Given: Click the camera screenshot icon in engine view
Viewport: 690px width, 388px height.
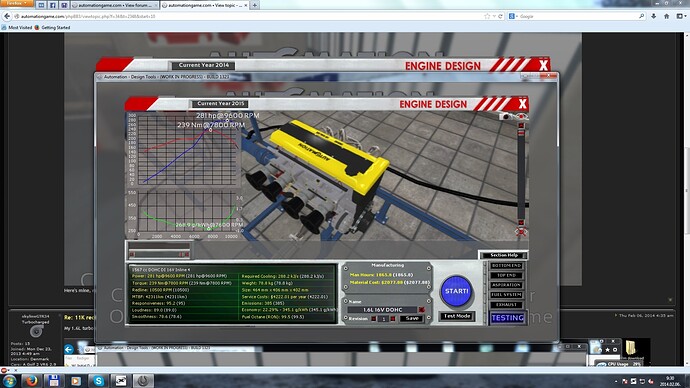Looking at the screenshot, I should coord(506,117).
